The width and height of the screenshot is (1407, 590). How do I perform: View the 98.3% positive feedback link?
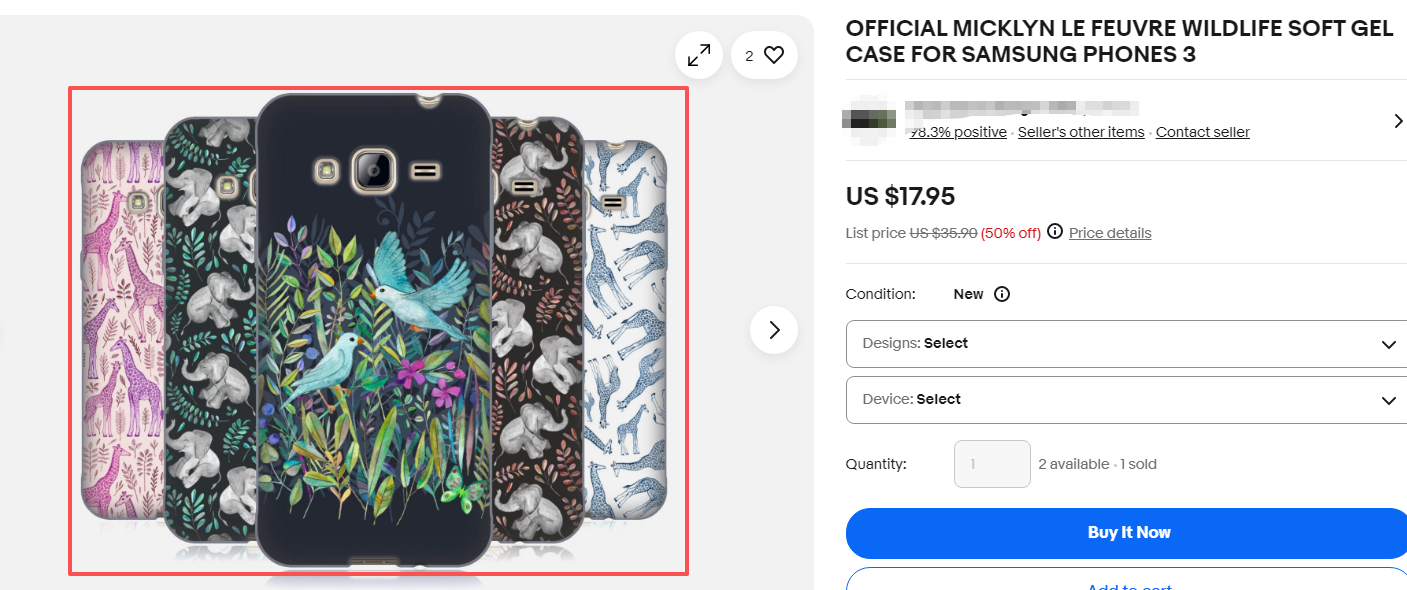pyautogui.click(x=958, y=132)
